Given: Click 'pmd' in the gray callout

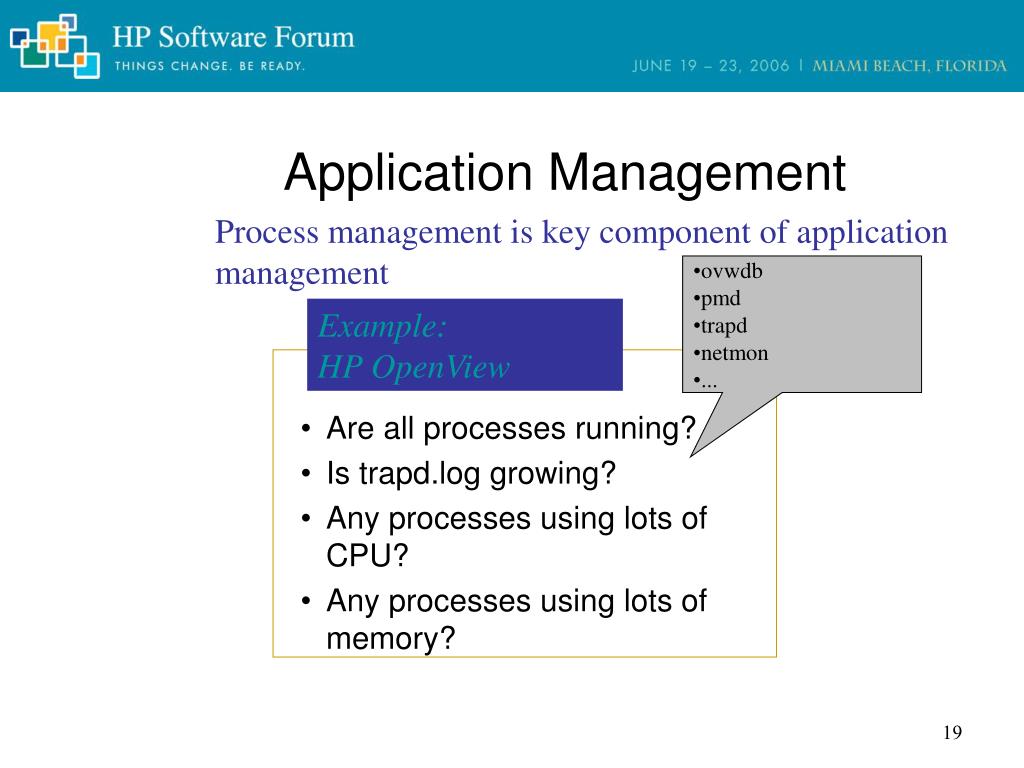Looking at the screenshot, I should coord(720,298).
